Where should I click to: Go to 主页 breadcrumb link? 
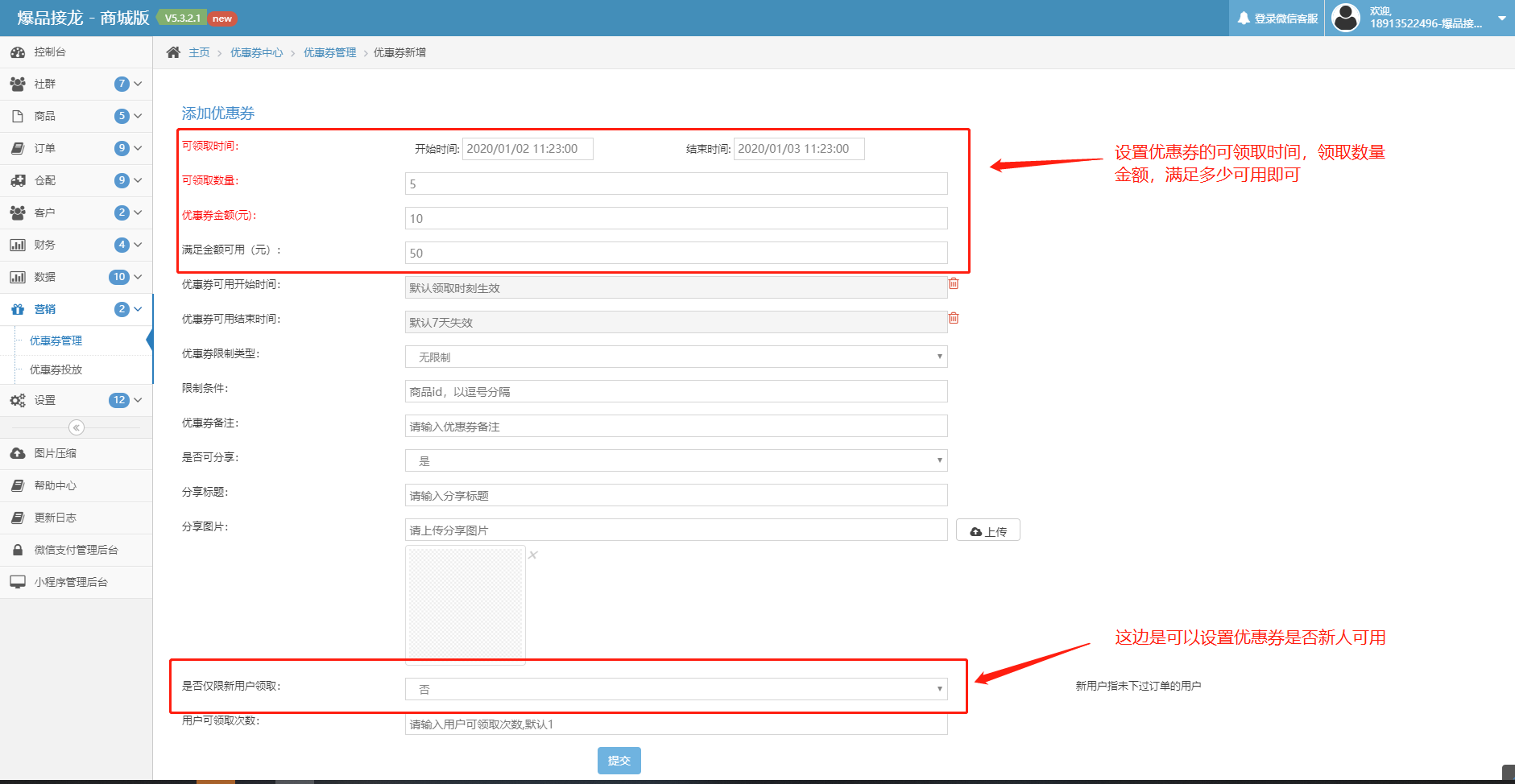pos(199,52)
